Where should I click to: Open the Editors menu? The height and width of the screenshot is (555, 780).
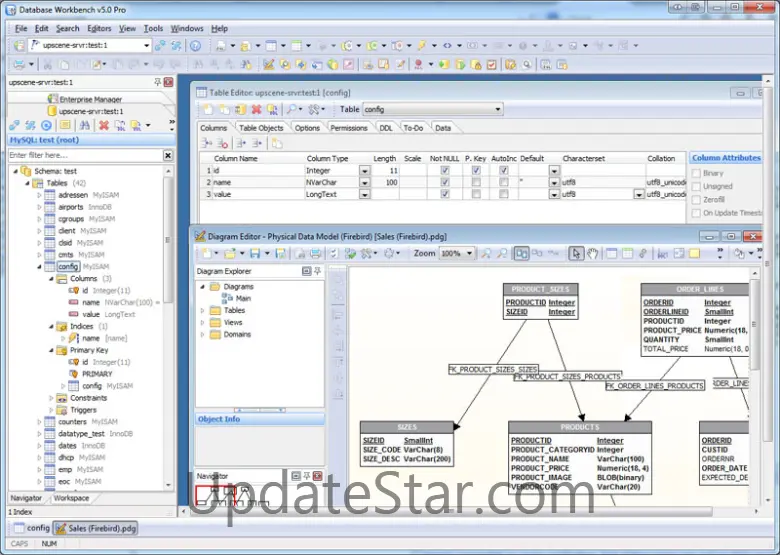point(99,28)
